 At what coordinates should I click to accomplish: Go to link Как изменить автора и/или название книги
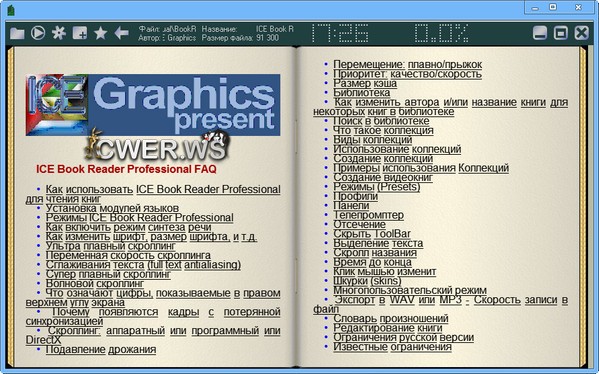(x=440, y=107)
